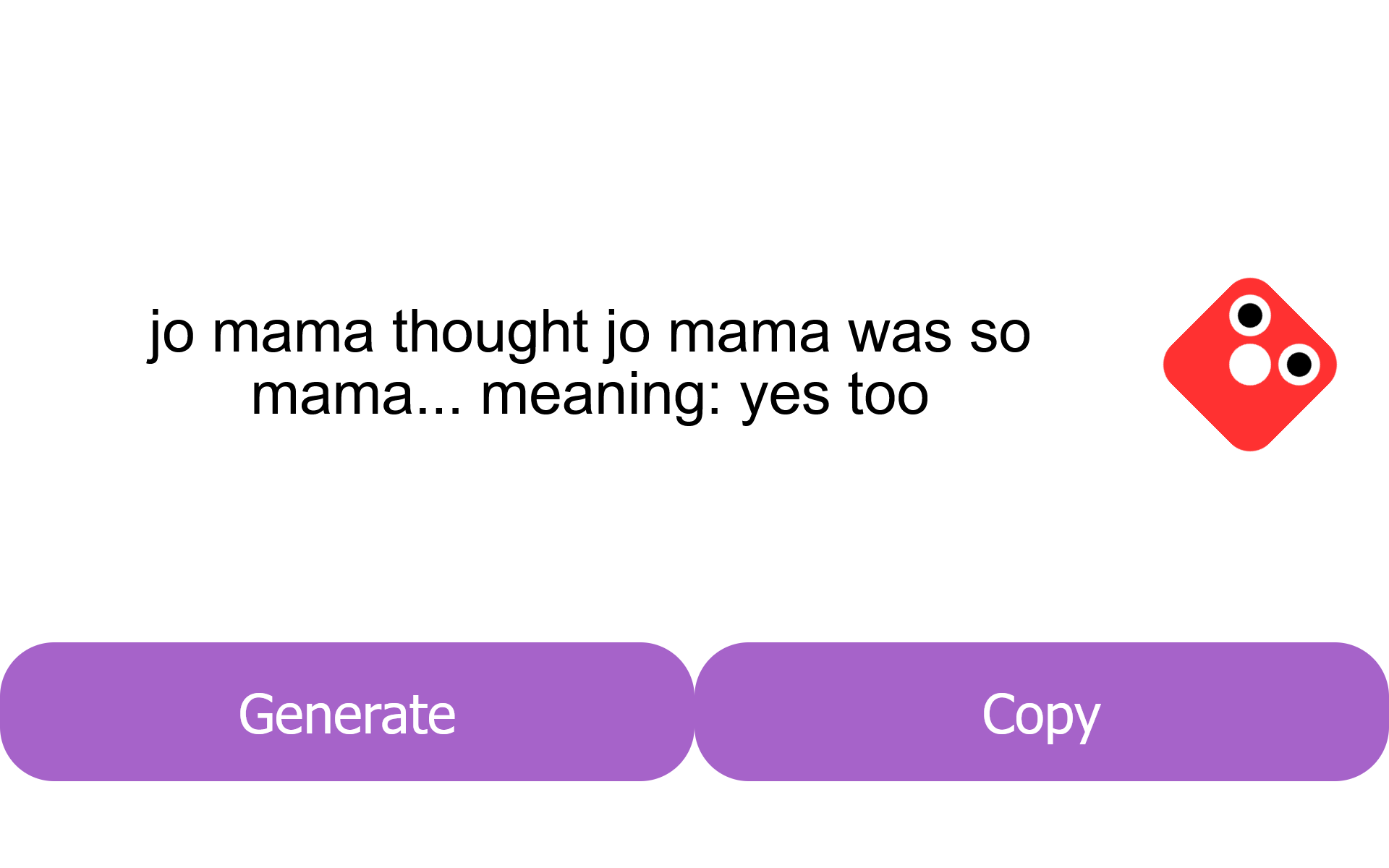Click the "Generate" label text
Screen dimensions: 1389x868
(347, 715)
